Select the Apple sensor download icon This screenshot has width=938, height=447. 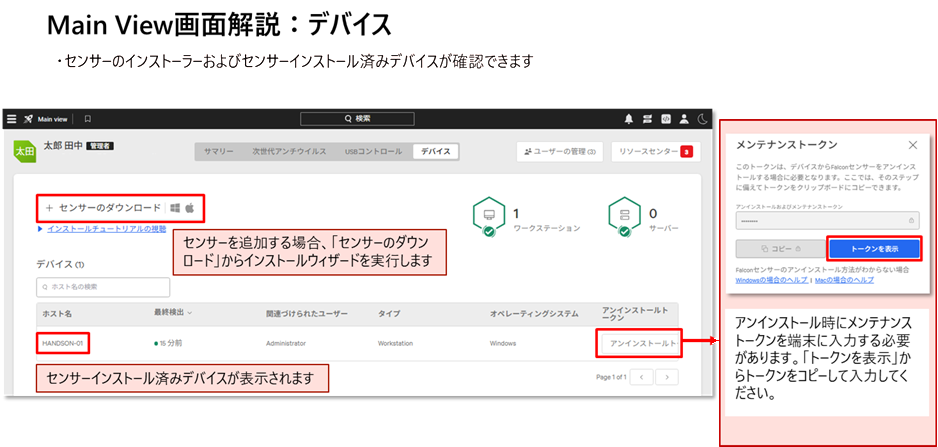point(189,207)
